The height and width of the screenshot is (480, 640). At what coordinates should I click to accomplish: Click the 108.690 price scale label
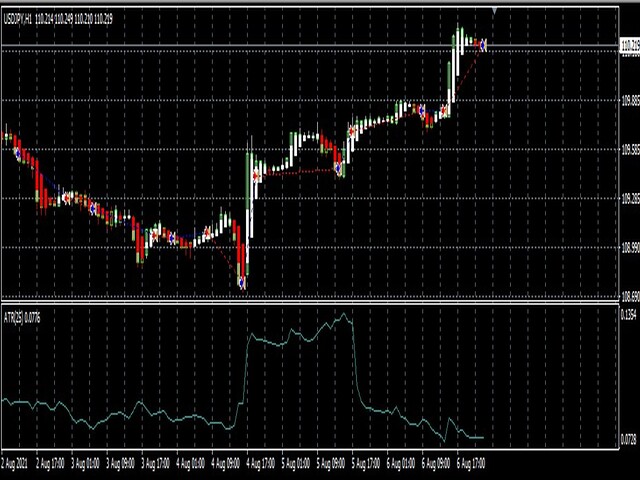pos(631,297)
